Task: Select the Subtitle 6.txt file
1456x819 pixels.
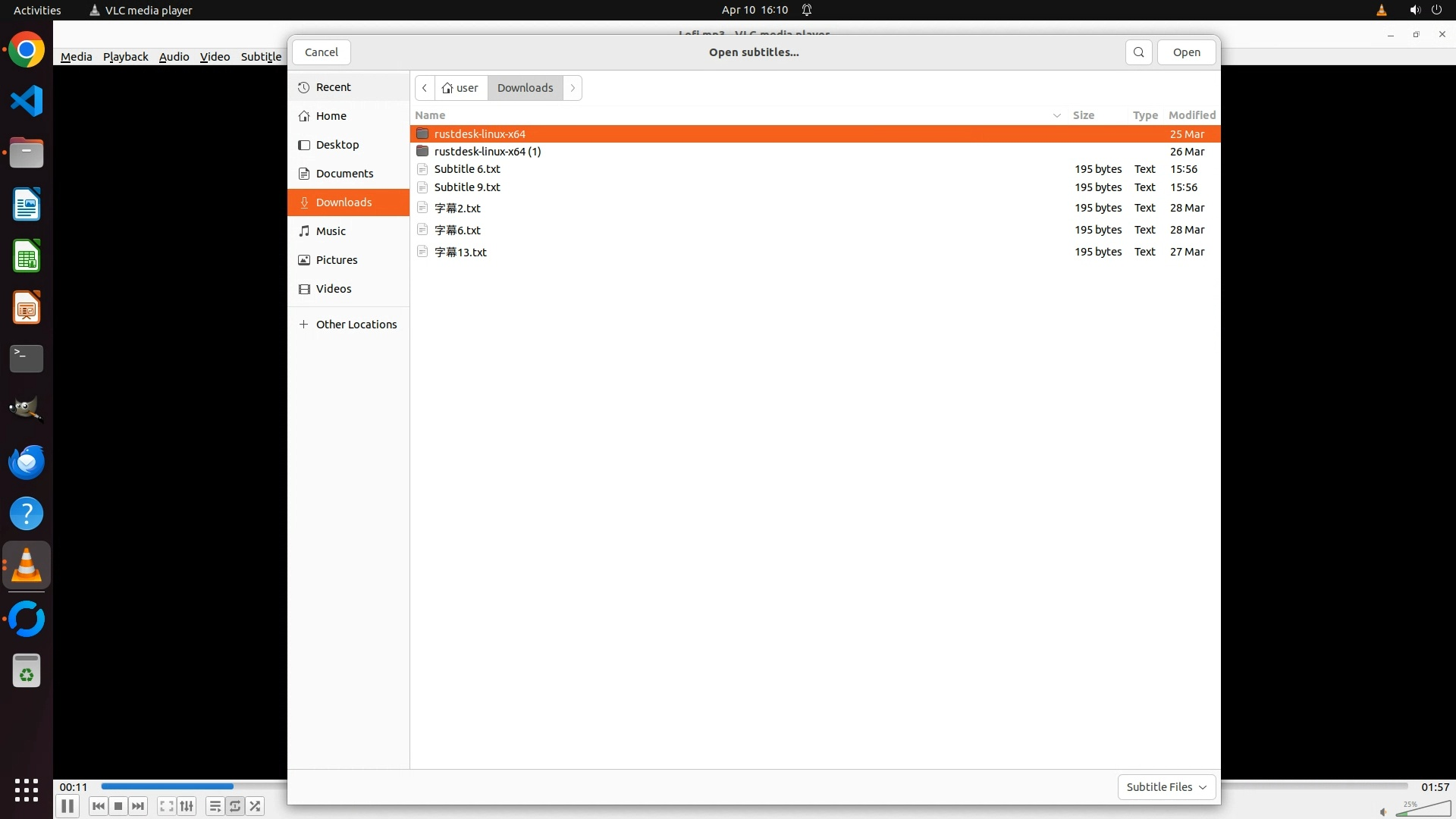Action: click(x=467, y=169)
